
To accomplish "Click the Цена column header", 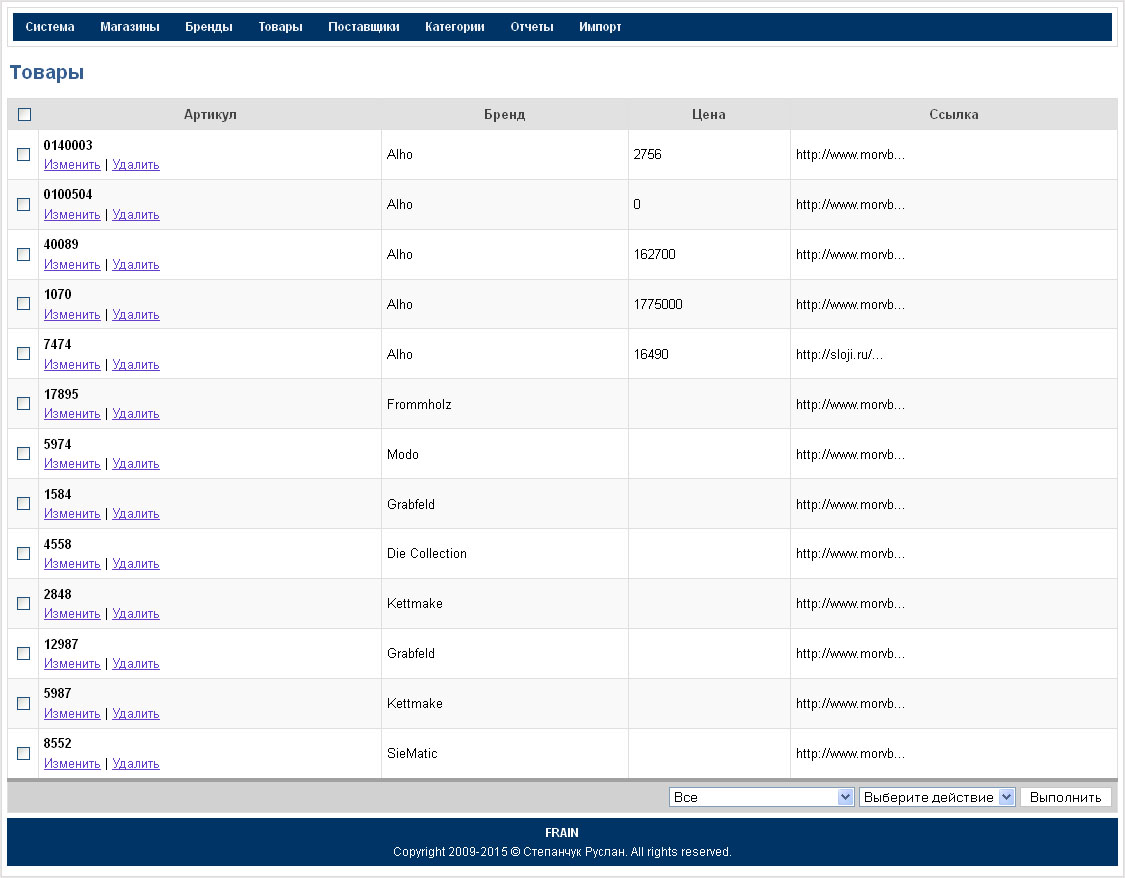I will [709, 114].
